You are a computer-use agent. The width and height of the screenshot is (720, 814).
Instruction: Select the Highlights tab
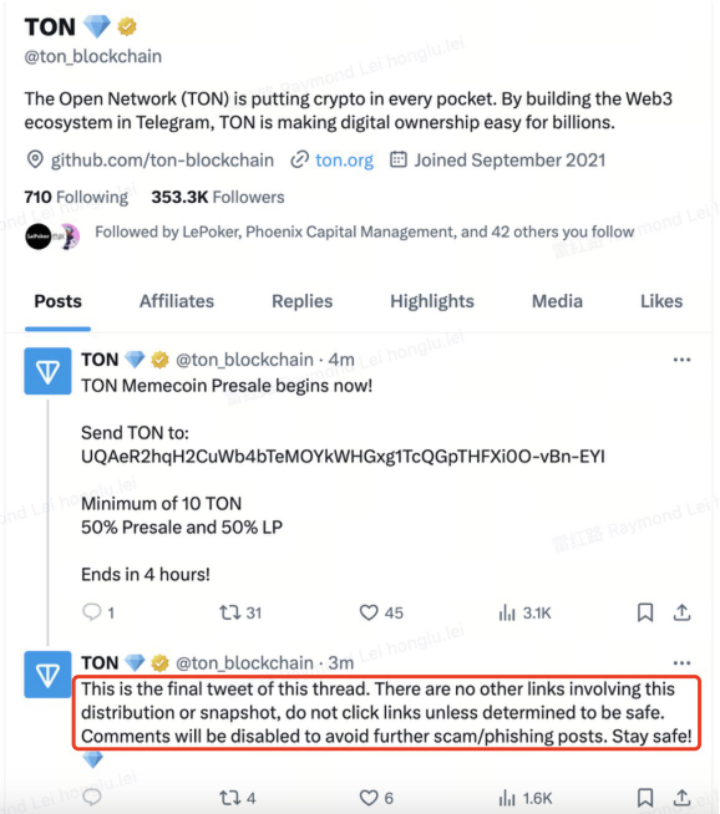click(x=432, y=301)
